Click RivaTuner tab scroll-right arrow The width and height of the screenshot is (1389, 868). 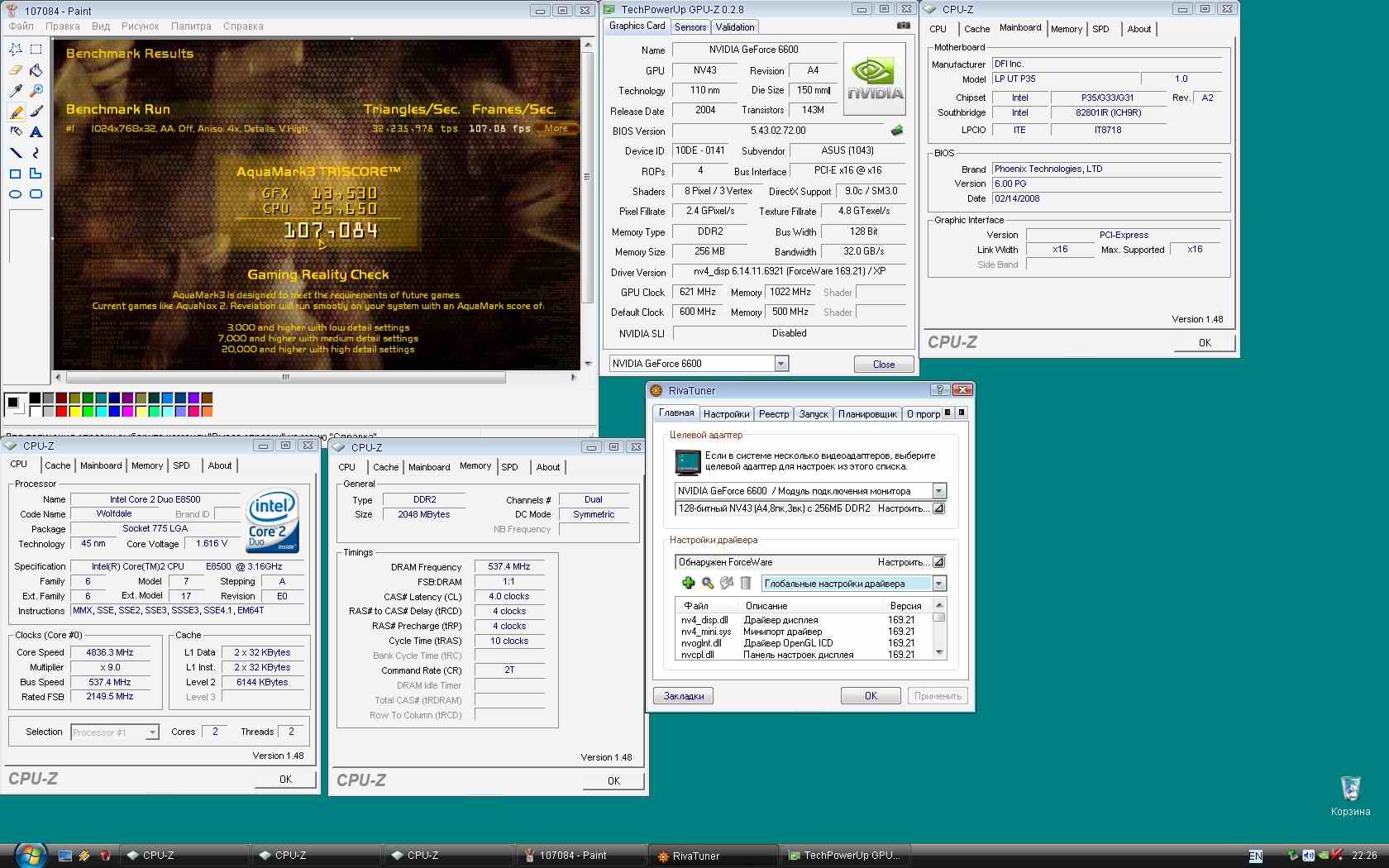point(961,413)
